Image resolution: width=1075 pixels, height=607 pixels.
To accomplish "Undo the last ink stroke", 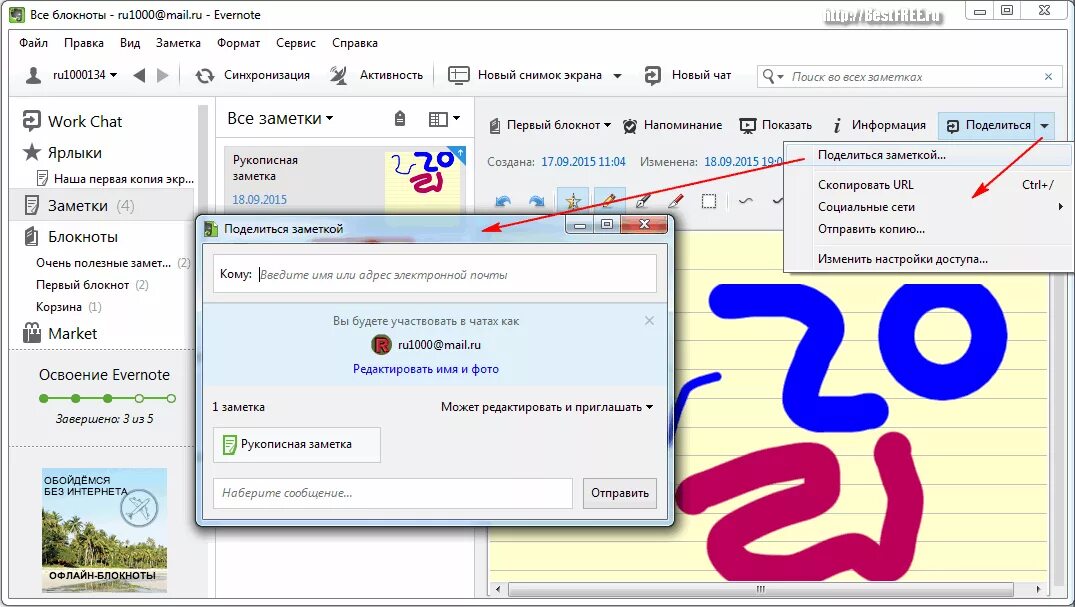I will [x=503, y=202].
